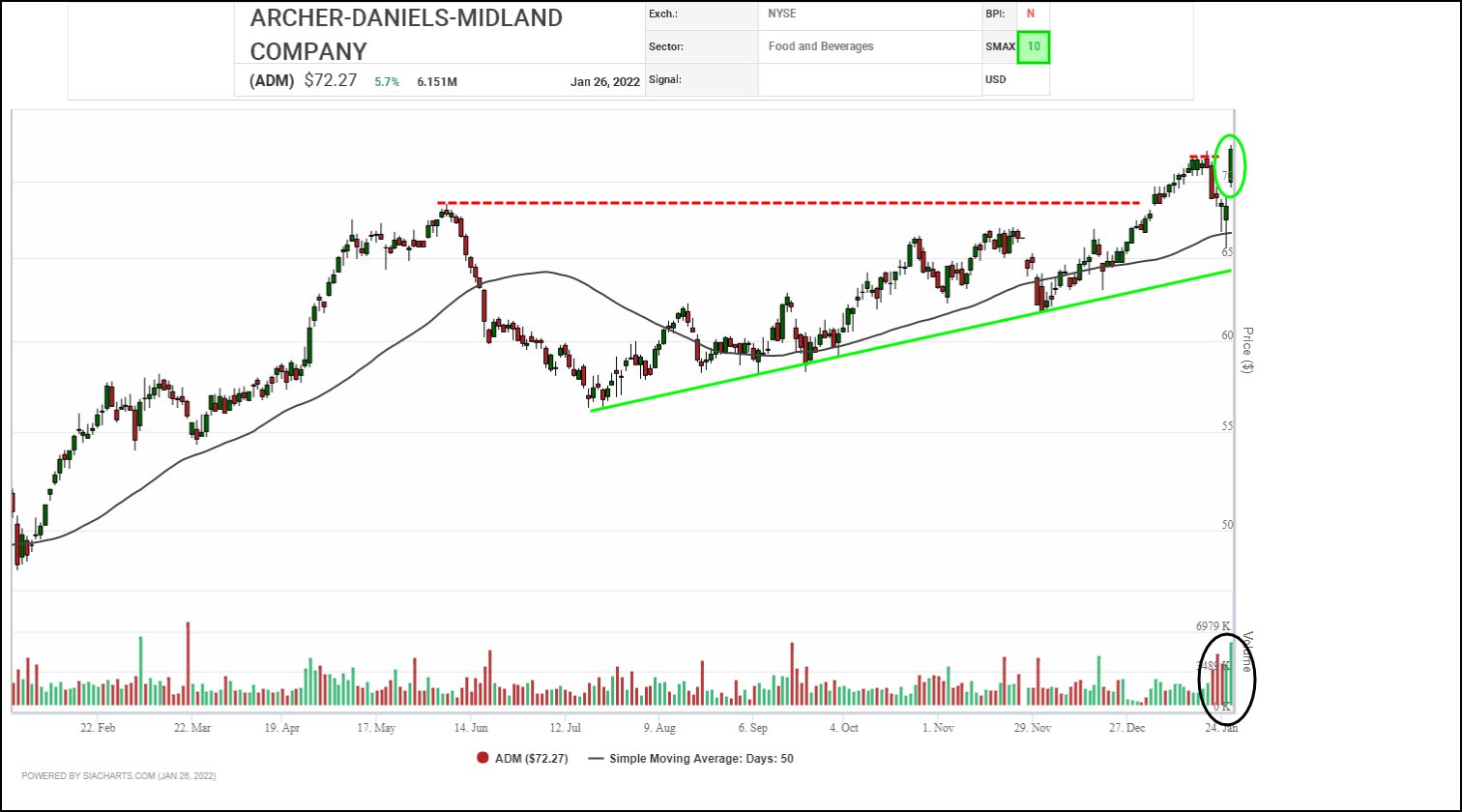Click the 1. Nov date axis label
The image size is (1462, 812).
[938, 727]
